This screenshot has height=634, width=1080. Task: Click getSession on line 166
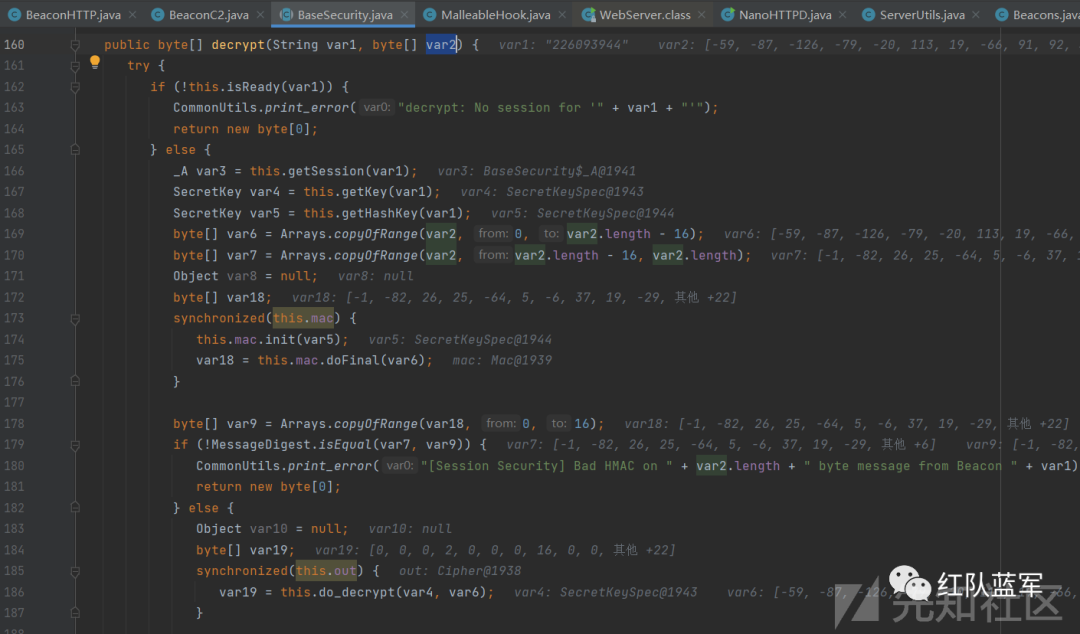pyautogui.click(x=325, y=171)
